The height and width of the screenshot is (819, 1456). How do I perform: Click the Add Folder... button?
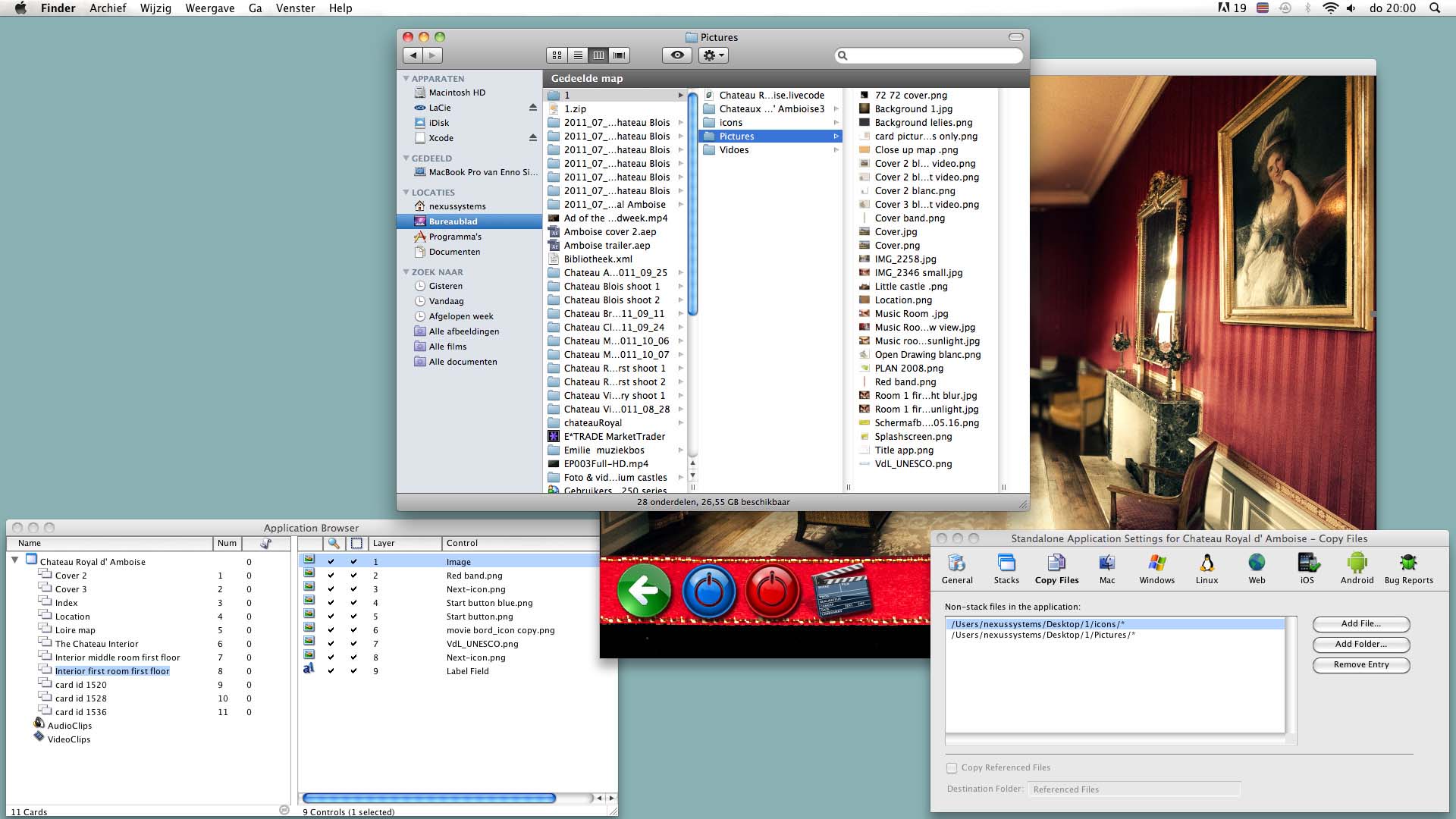pos(1360,645)
